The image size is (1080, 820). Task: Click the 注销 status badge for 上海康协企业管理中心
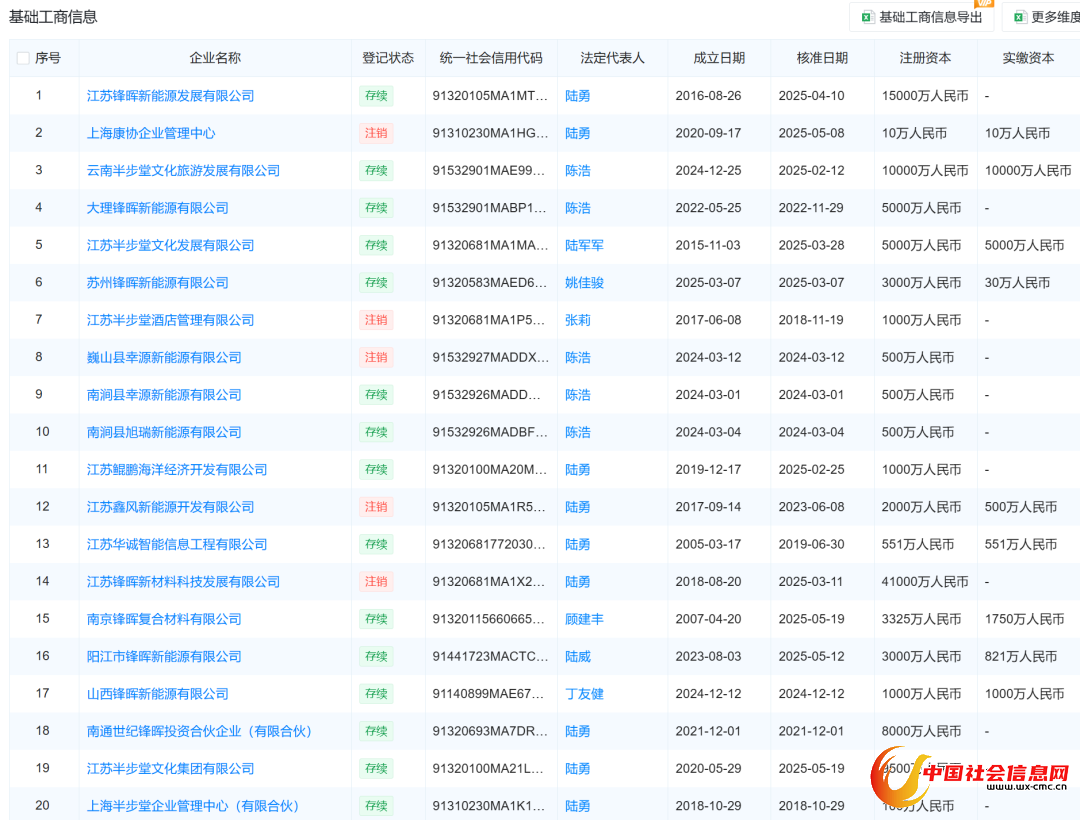(376, 133)
